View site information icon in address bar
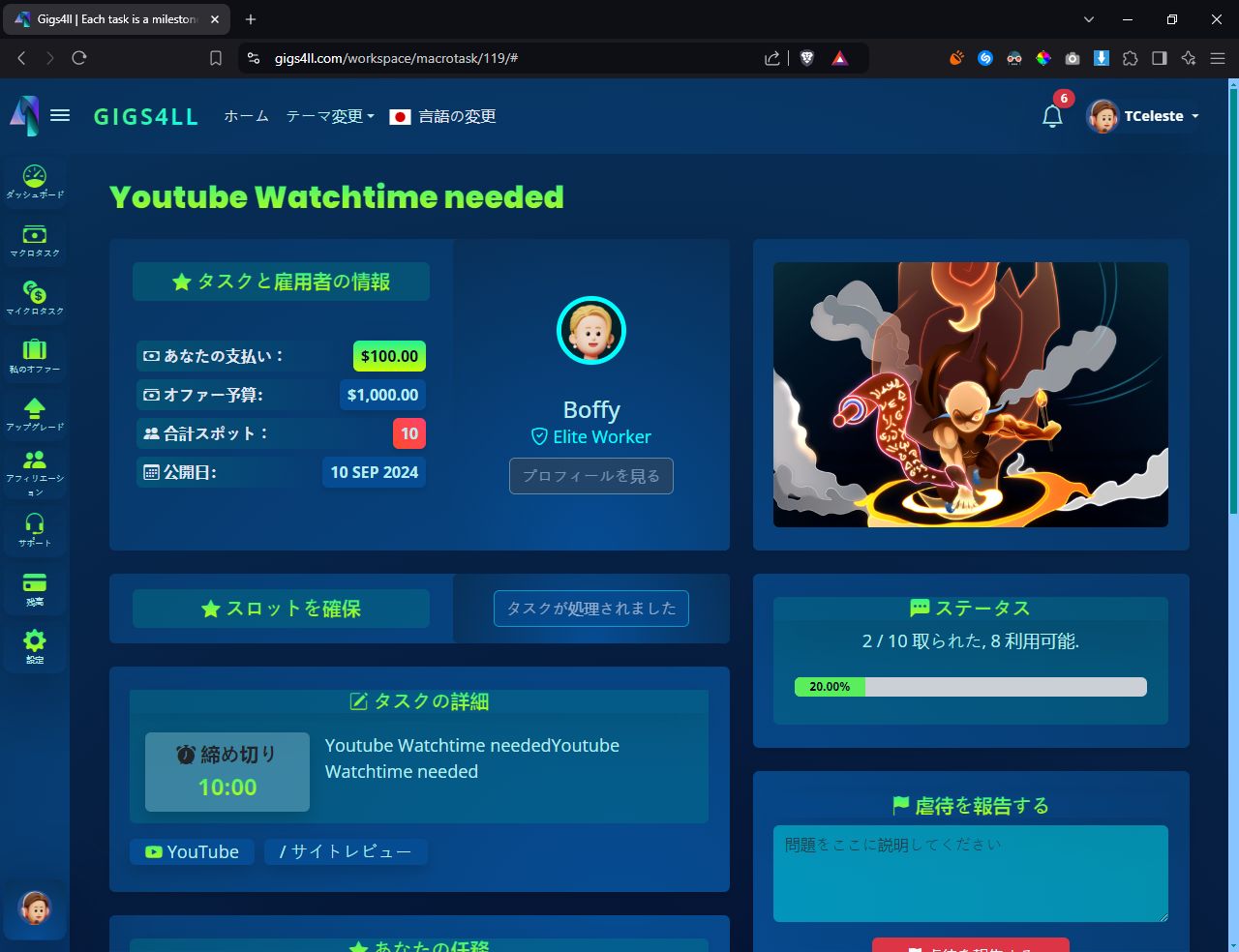The image size is (1239, 952). pyautogui.click(x=254, y=58)
